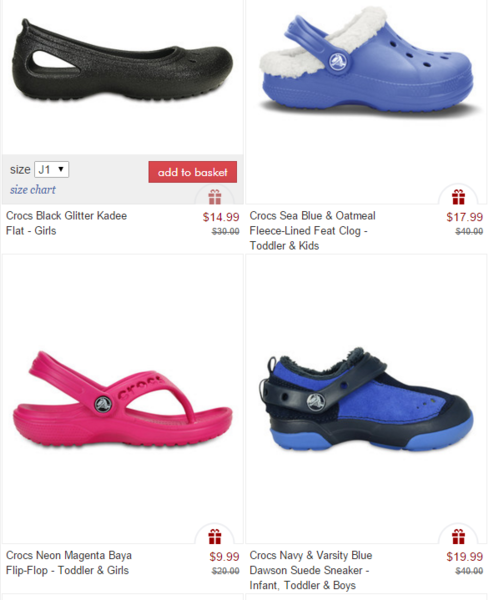View the navy suede sneaker image
This screenshot has height=600, width=489.
(365, 398)
